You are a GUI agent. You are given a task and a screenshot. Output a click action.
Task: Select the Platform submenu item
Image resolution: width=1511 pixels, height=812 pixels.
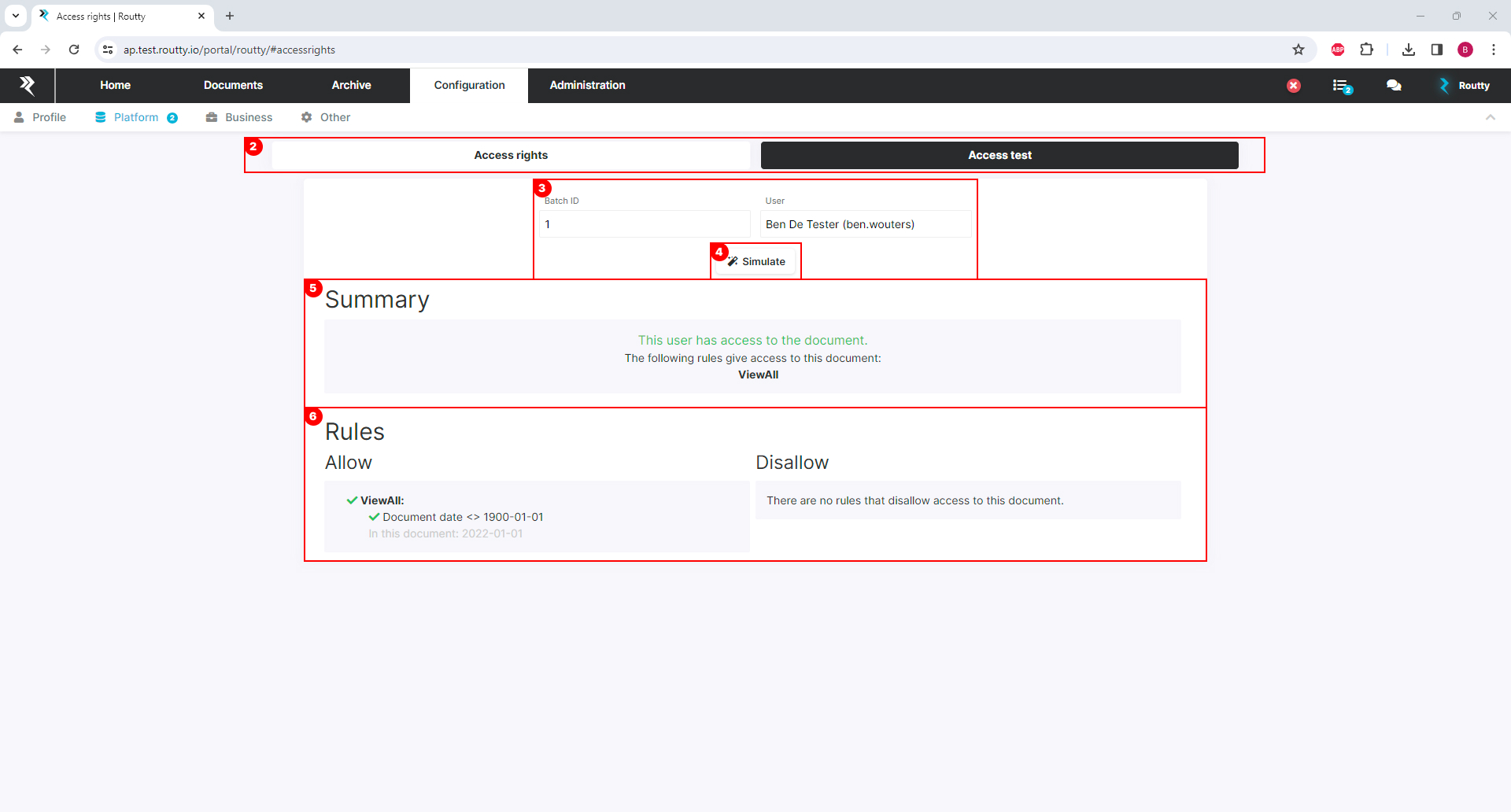(x=136, y=117)
